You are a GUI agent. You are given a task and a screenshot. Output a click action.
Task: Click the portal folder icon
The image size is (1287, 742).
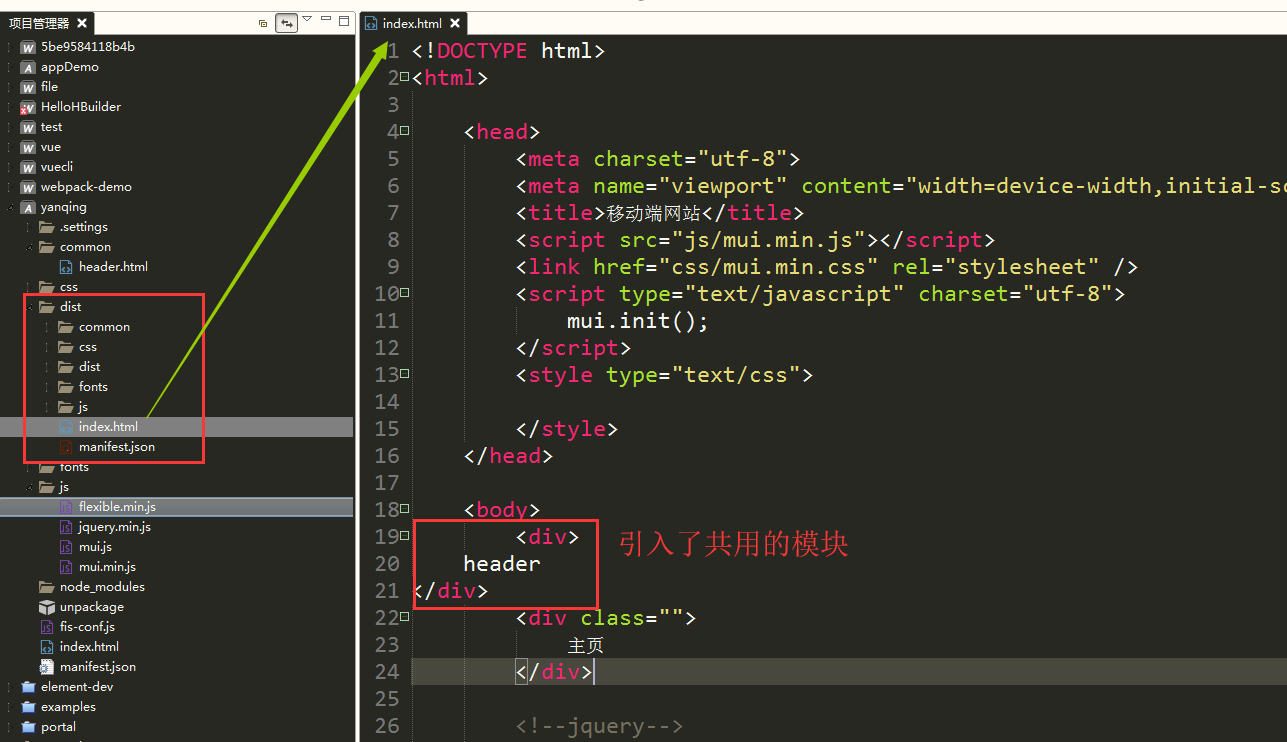tap(28, 727)
